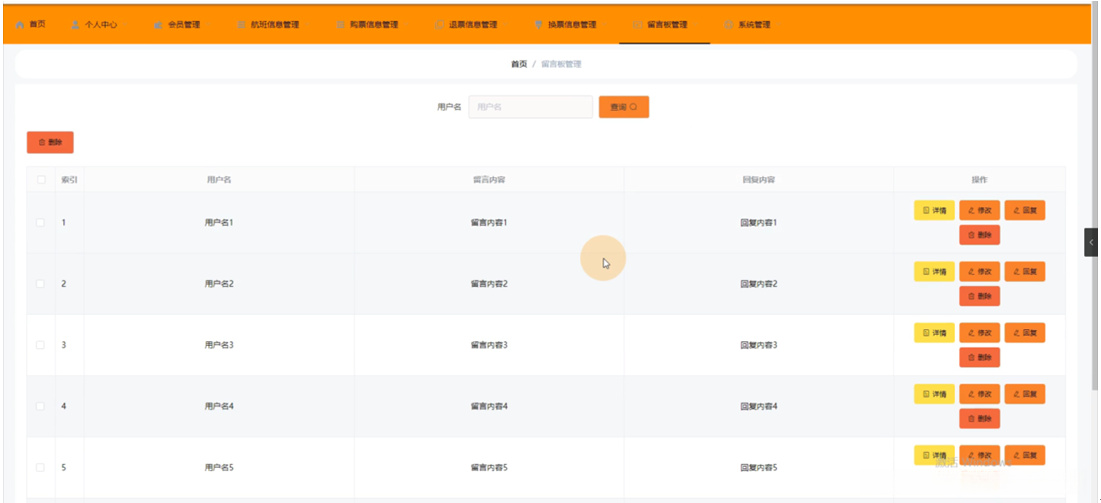Click the 查询 search button
This screenshot has width=1101, height=503.
pos(624,107)
